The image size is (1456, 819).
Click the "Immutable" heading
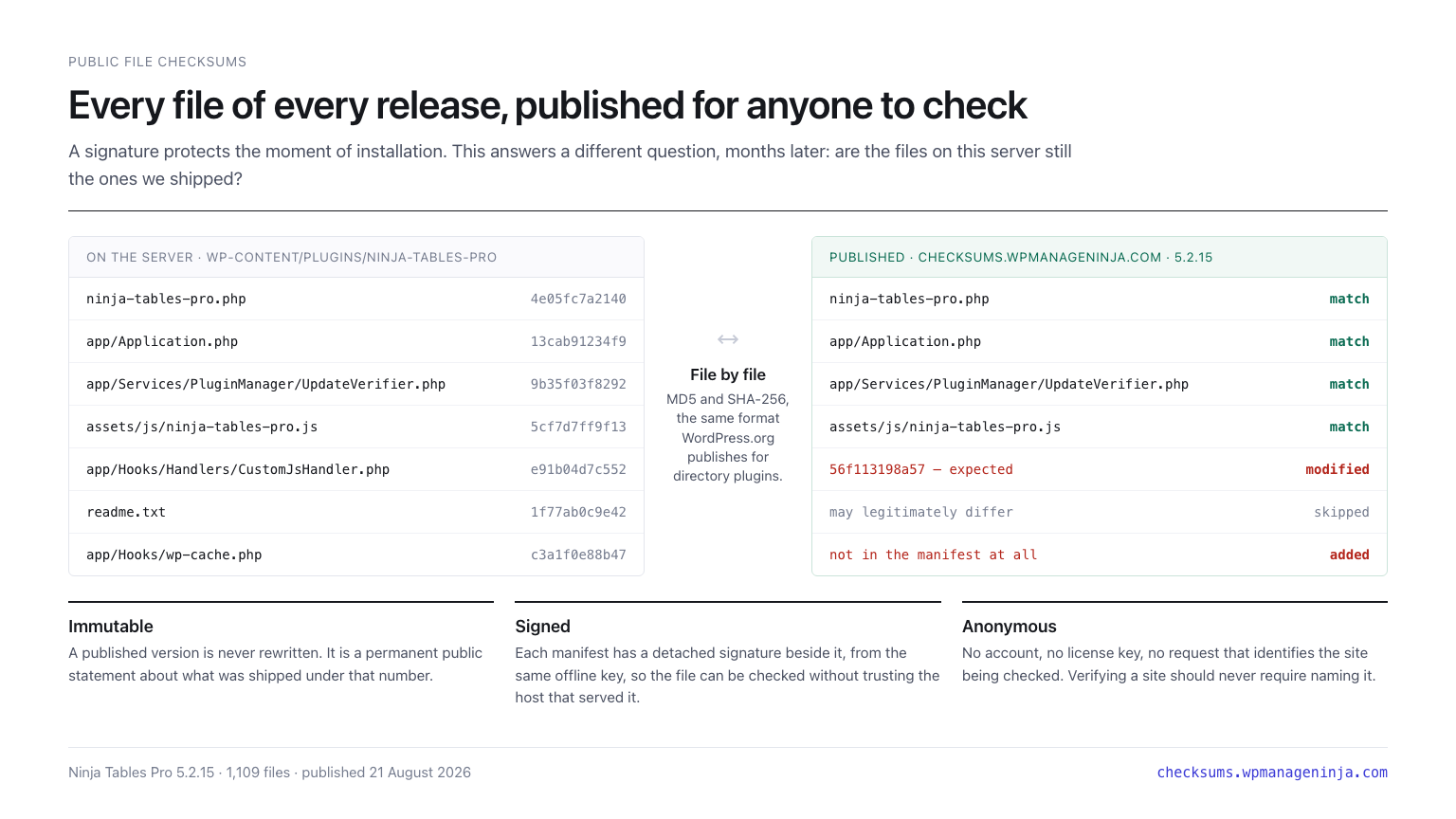pyautogui.click(x=111, y=627)
